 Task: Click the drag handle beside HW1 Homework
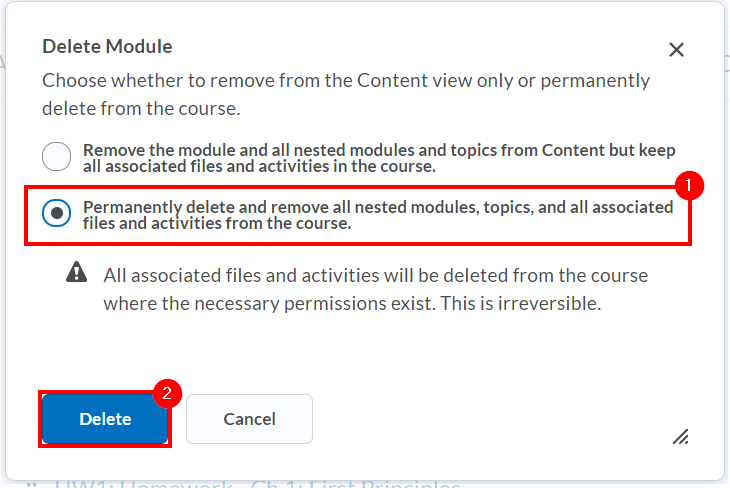click(33, 485)
